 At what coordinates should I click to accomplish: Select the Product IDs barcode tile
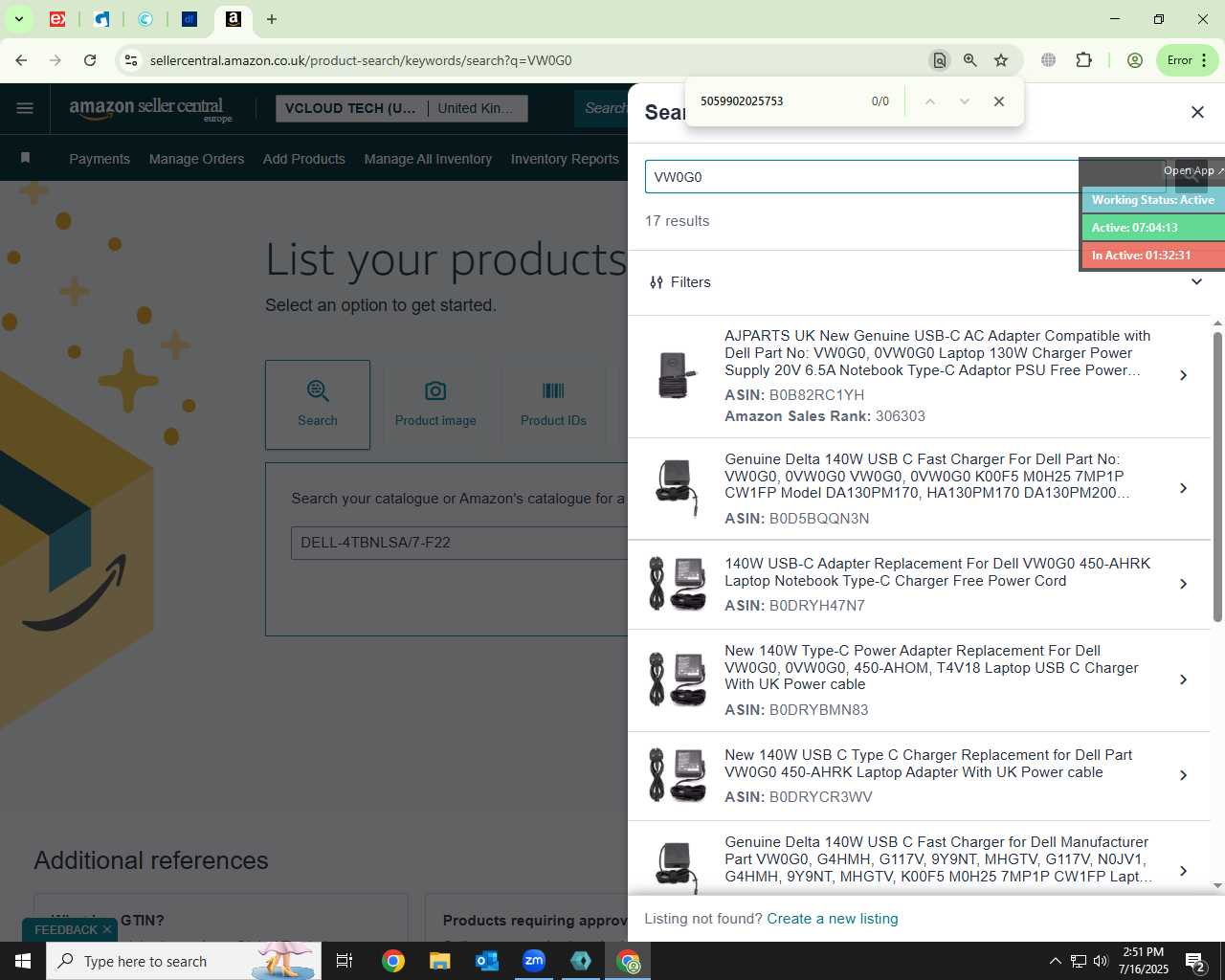click(x=553, y=405)
